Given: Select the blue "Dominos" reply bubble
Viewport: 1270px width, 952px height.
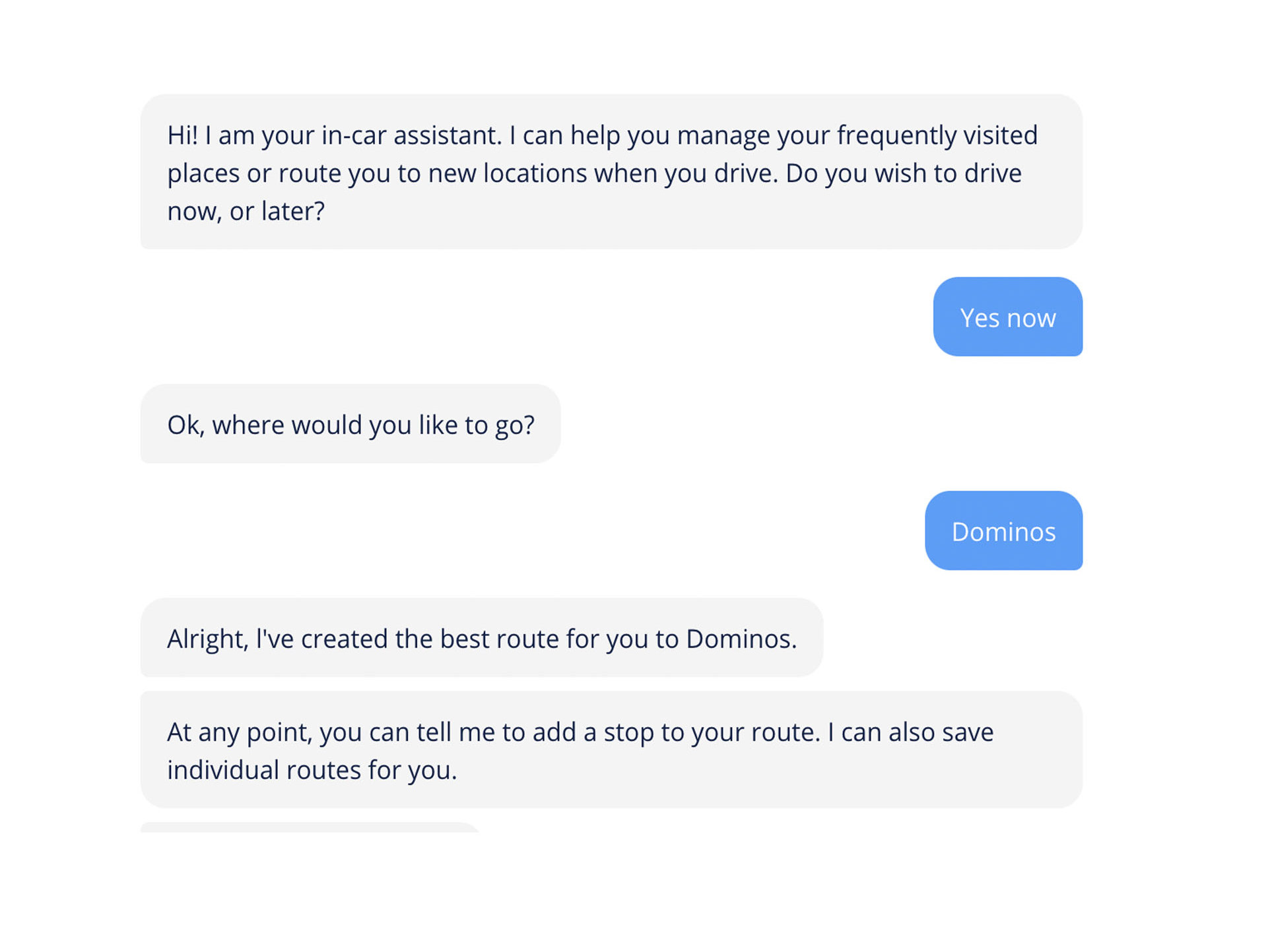Looking at the screenshot, I should click(x=1003, y=531).
